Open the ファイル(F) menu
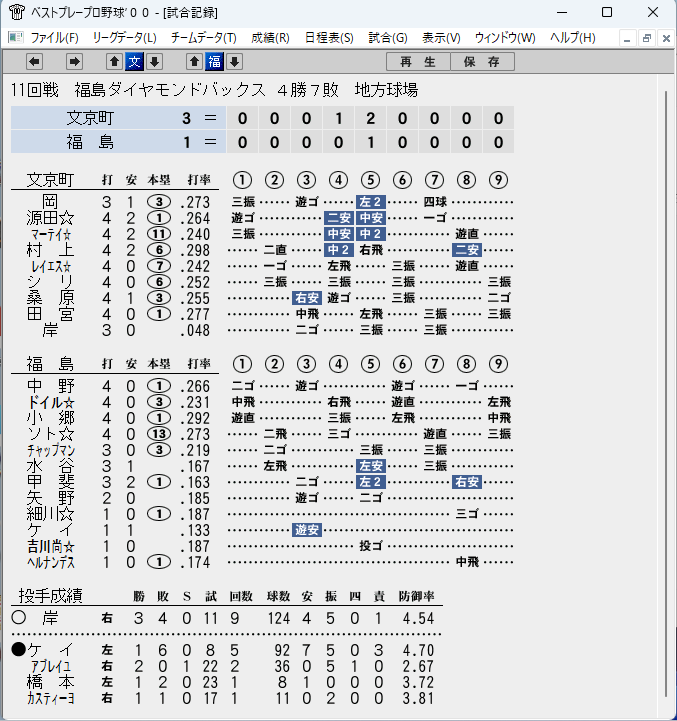677x721 pixels. (x=54, y=38)
